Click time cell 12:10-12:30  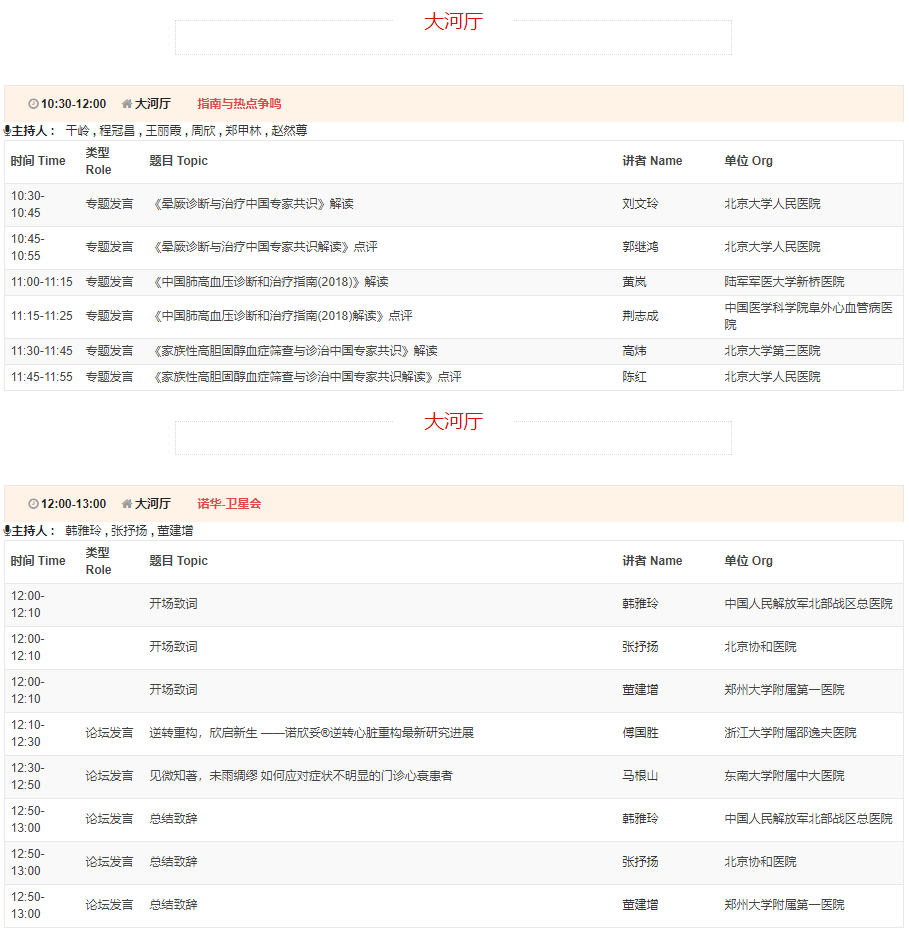28,733
